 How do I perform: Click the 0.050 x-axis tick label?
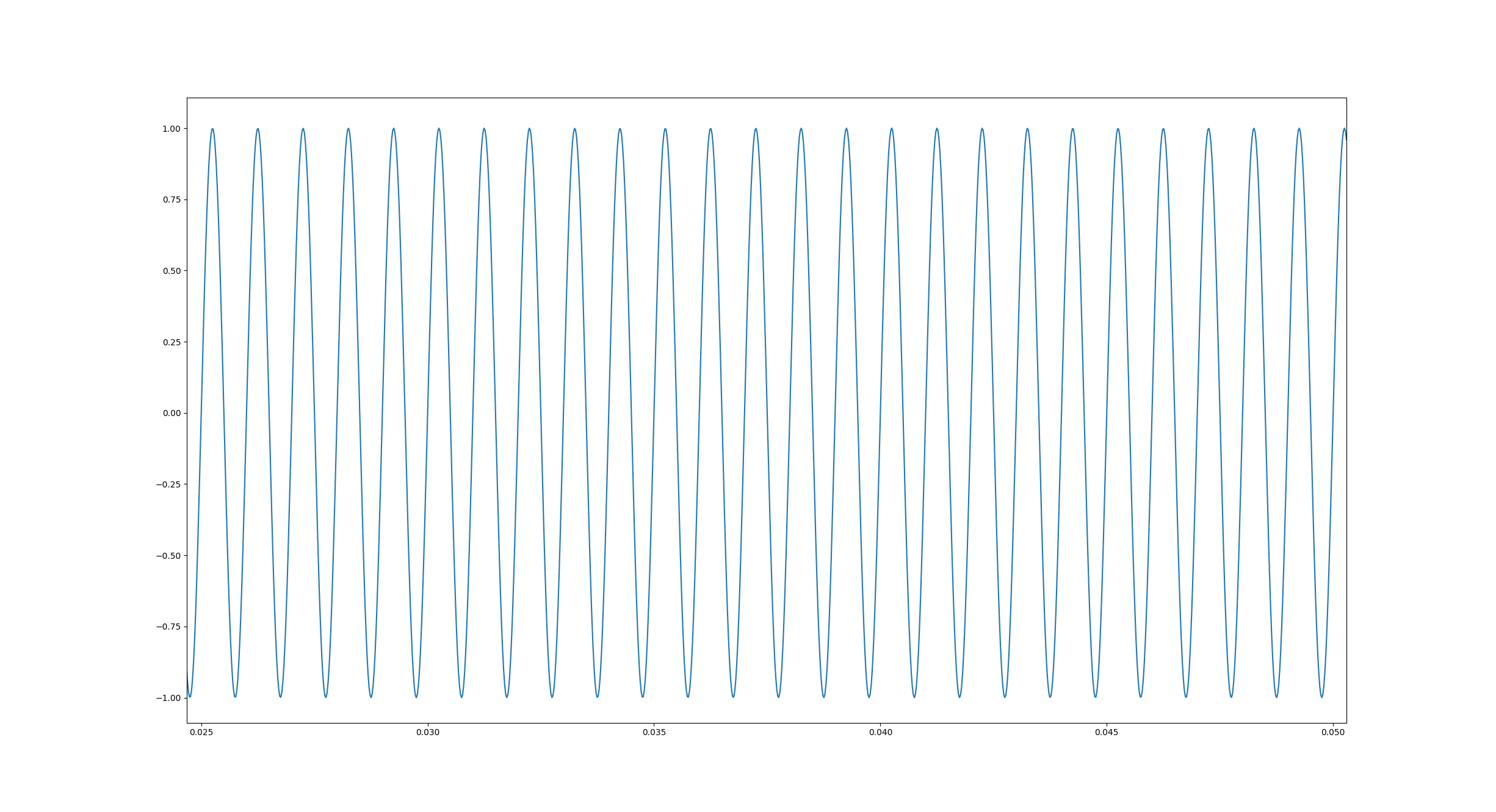click(x=1333, y=732)
